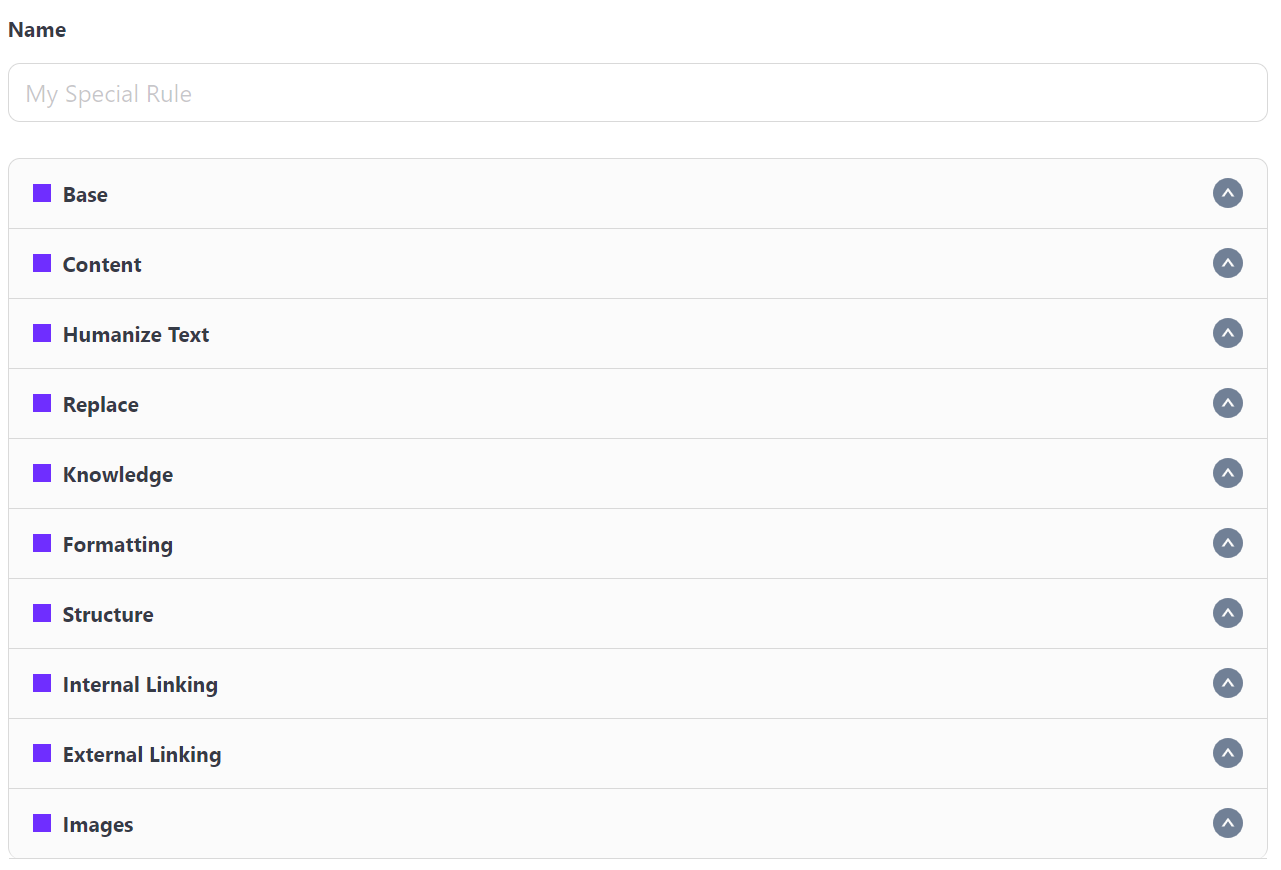
Task: Click the purple square beside Images
Action: coord(42,823)
